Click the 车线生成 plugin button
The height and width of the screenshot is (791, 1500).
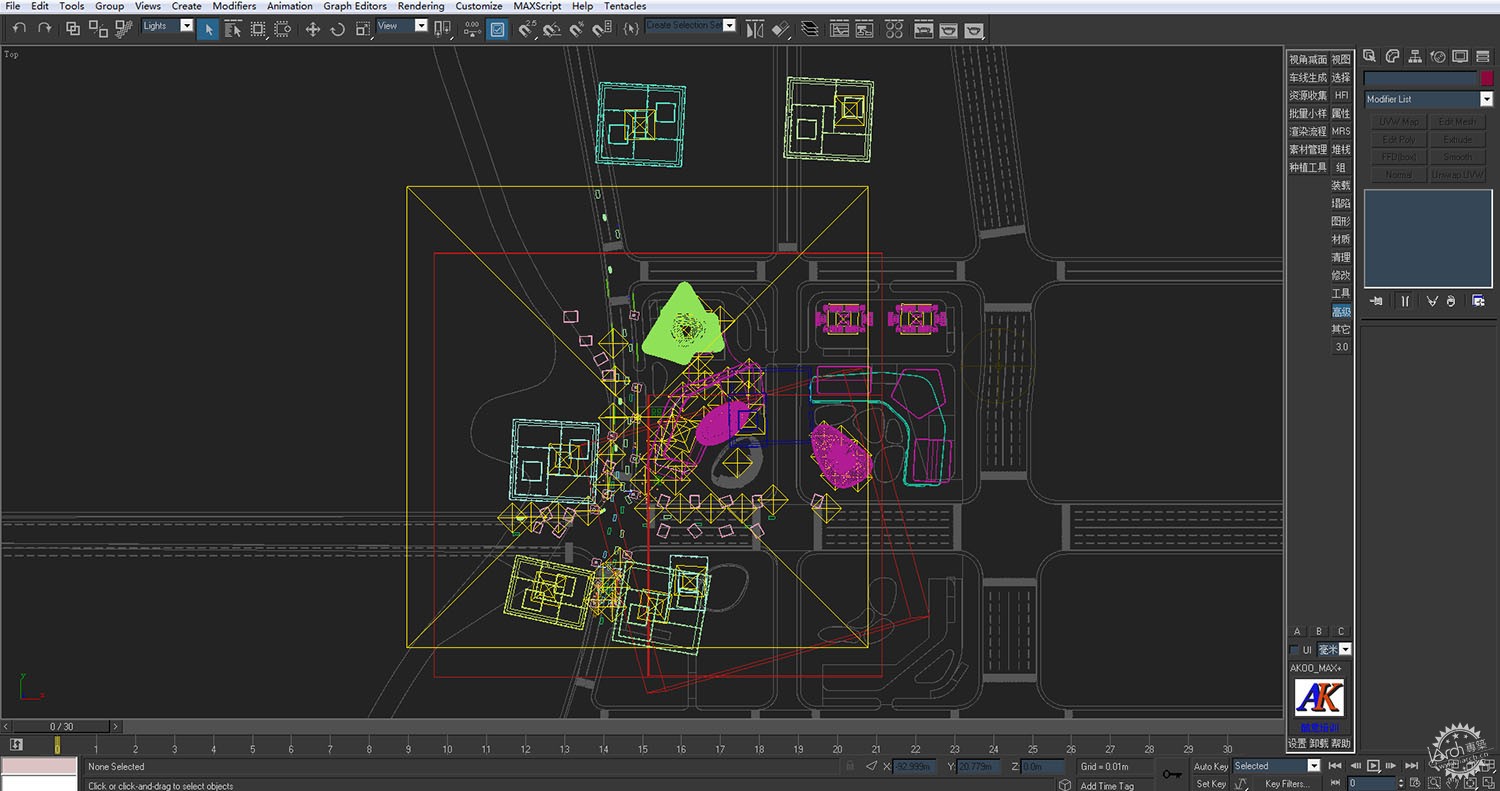coord(1308,78)
